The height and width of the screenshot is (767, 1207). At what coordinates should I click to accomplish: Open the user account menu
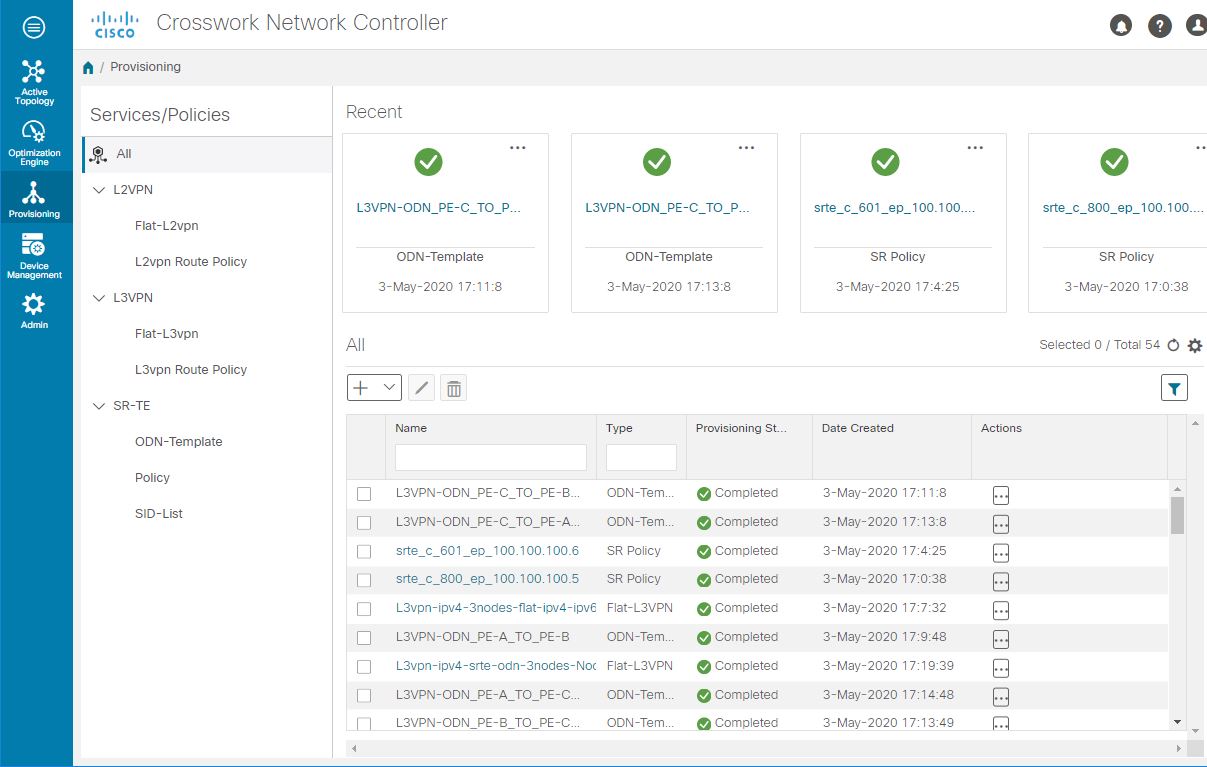pyautogui.click(x=1196, y=26)
